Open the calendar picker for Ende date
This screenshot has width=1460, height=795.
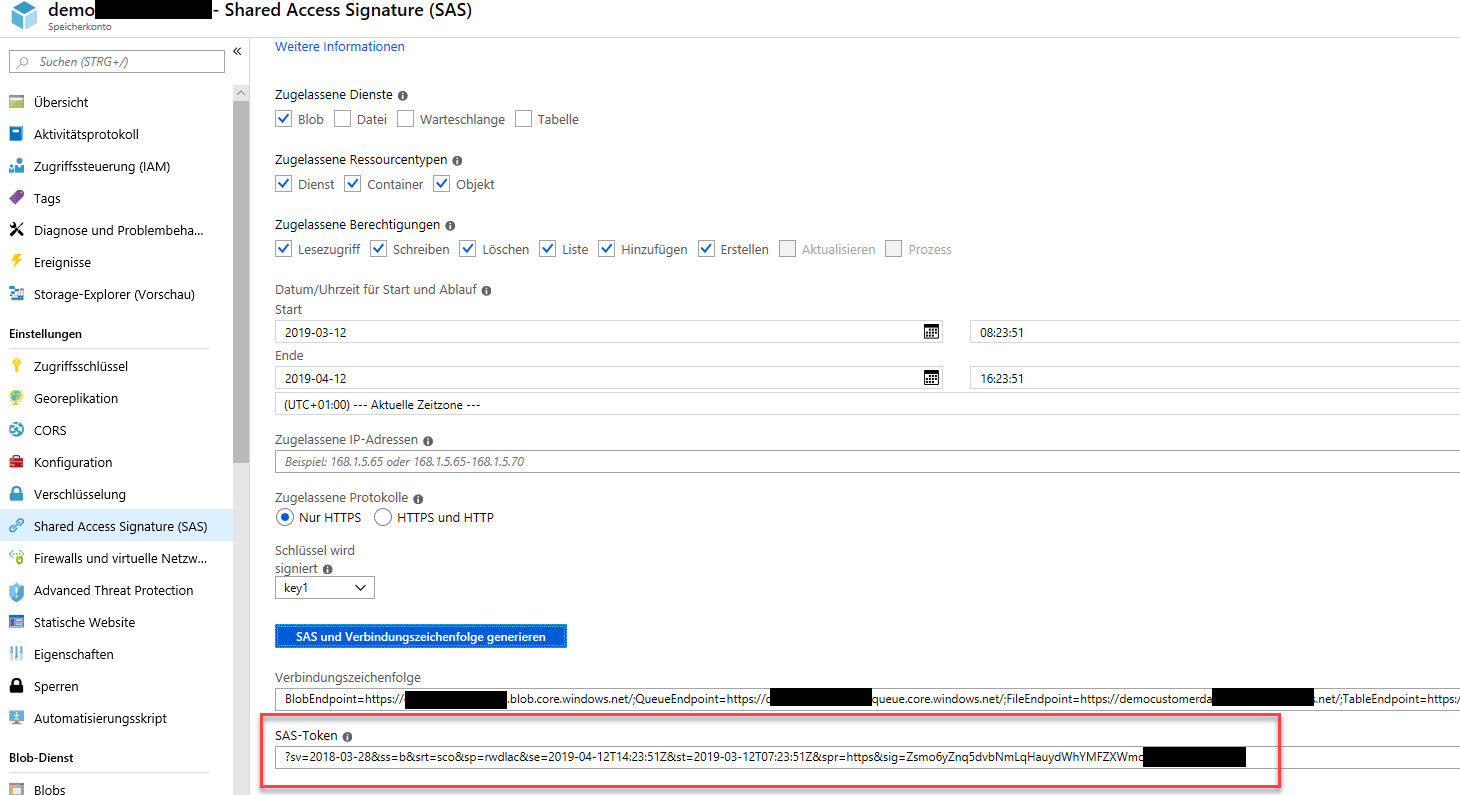(x=931, y=378)
